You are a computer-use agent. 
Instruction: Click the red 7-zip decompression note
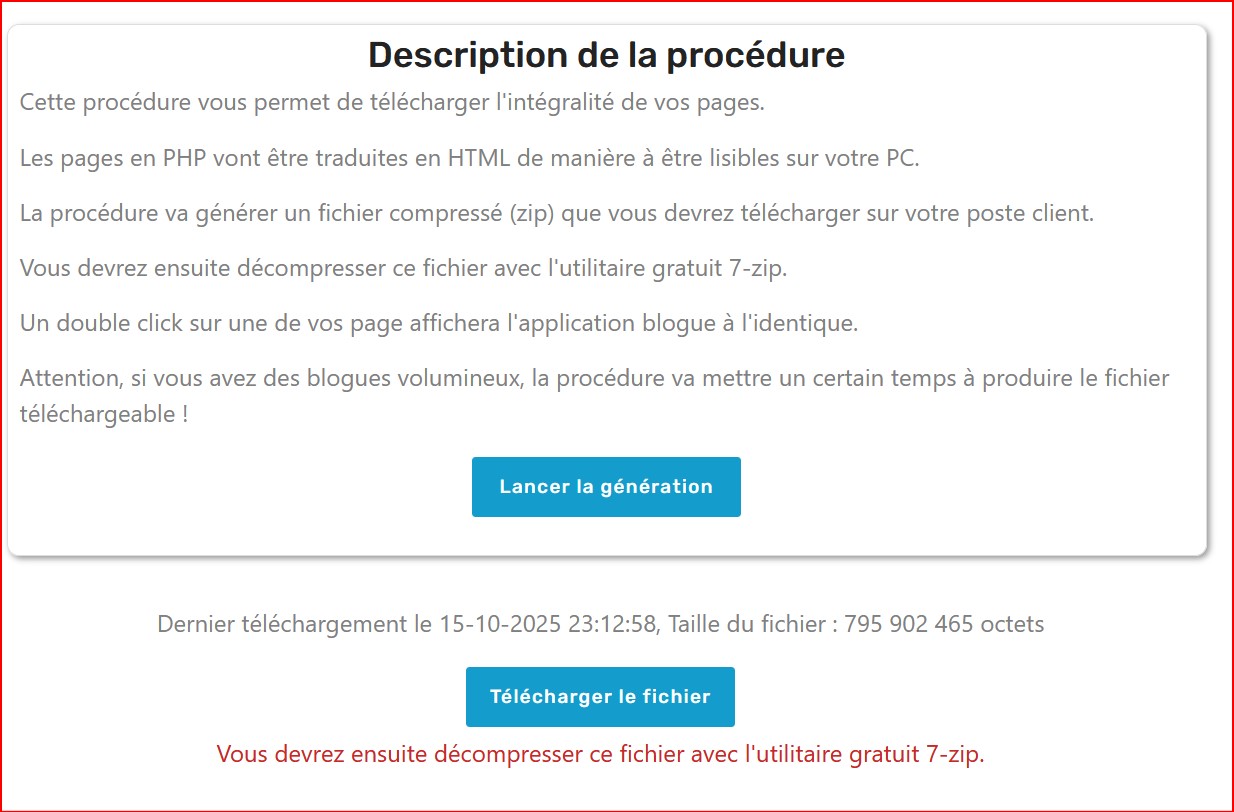[601, 754]
